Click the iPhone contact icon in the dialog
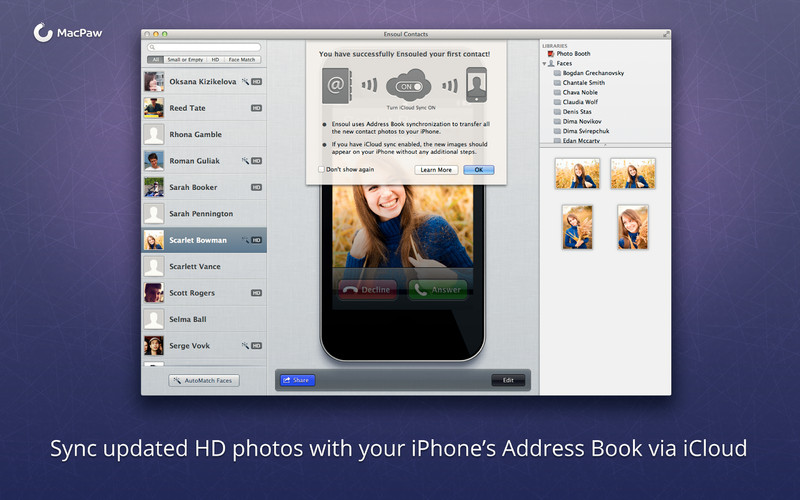The width and height of the screenshot is (800, 500). (x=477, y=85)
